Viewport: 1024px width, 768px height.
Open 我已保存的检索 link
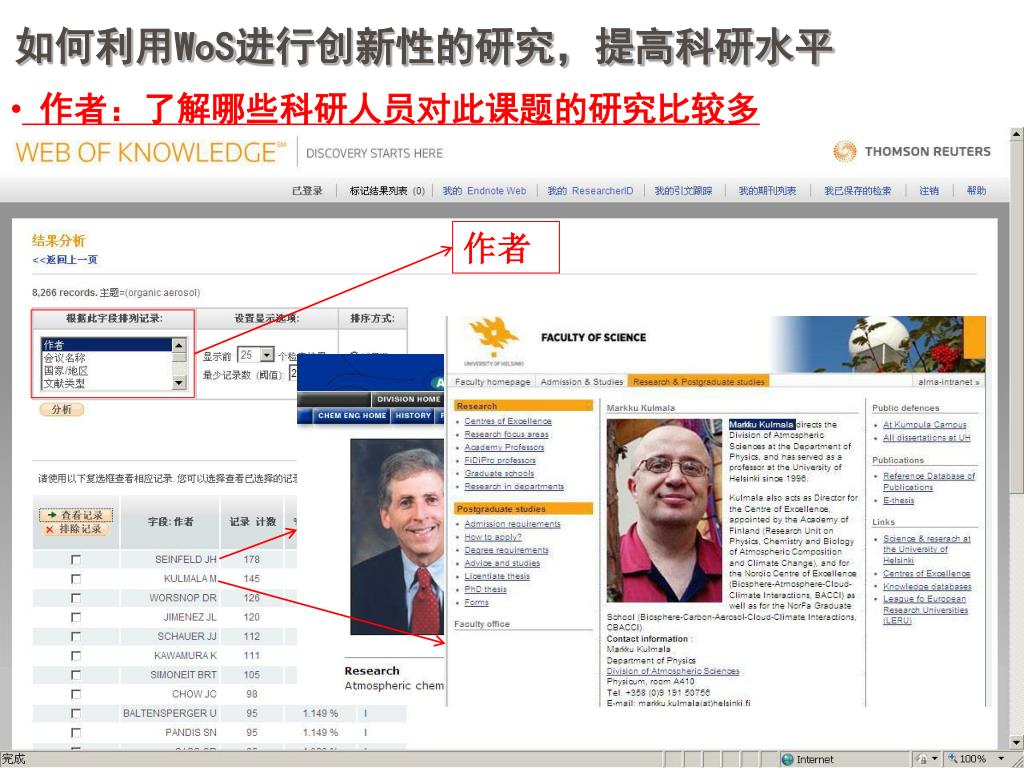(x=857, y=191)
